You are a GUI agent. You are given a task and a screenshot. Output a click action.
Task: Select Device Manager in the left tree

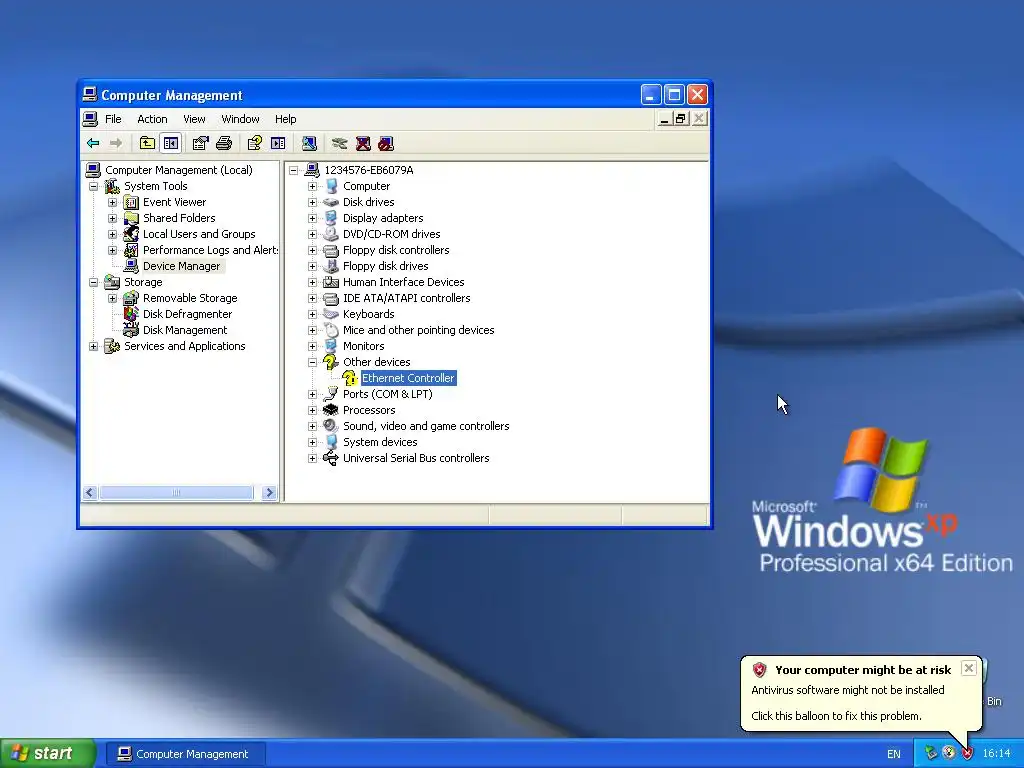pyautogui.click(x=182, y=266)
